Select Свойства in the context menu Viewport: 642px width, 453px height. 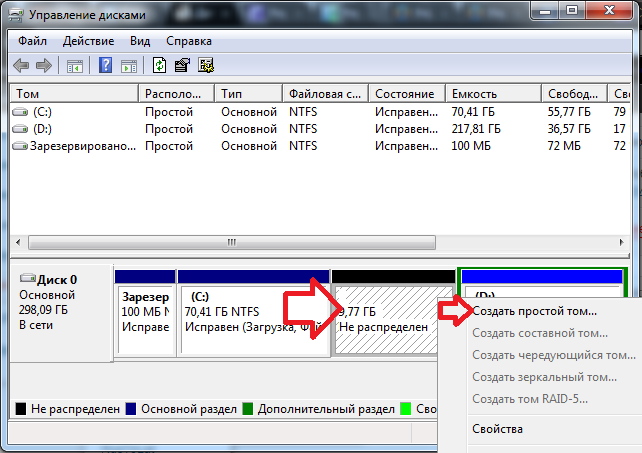tap(497, 429)
